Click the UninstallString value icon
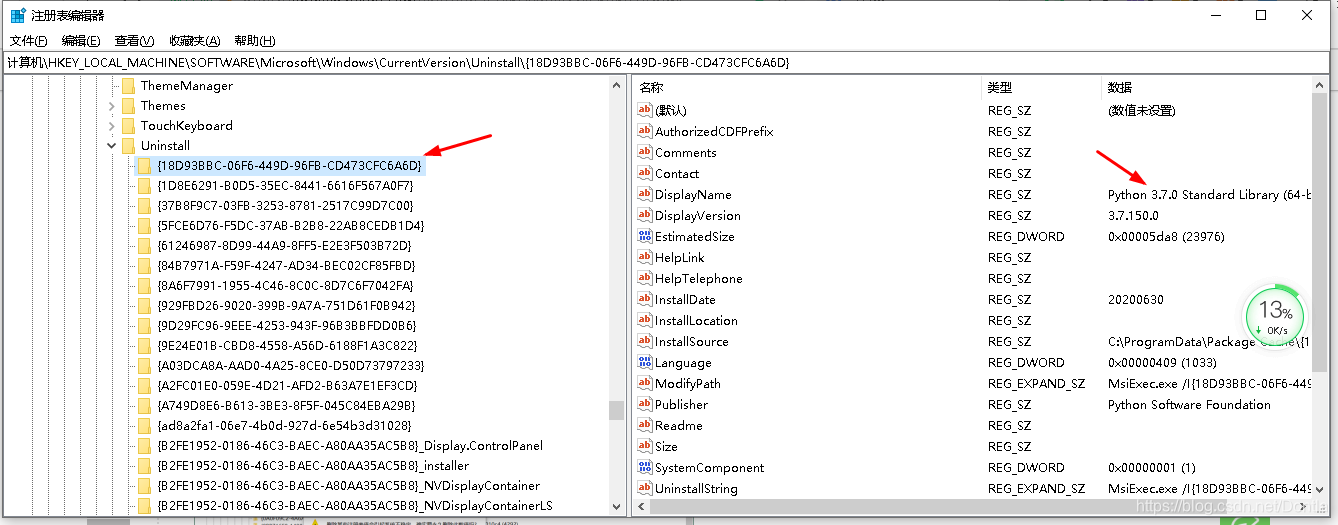 click(x=645, y=488)
